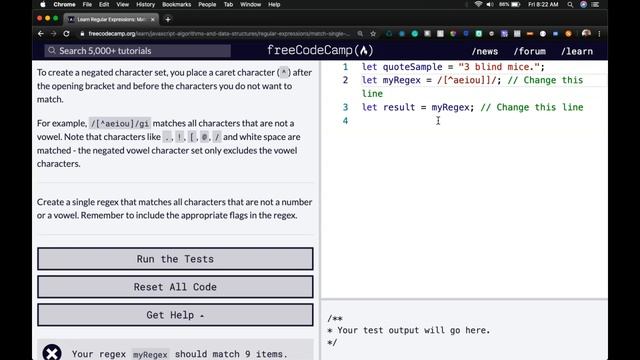Screen dimensions: 640x360
Task: Reload the current page
Action: point(66,34)
